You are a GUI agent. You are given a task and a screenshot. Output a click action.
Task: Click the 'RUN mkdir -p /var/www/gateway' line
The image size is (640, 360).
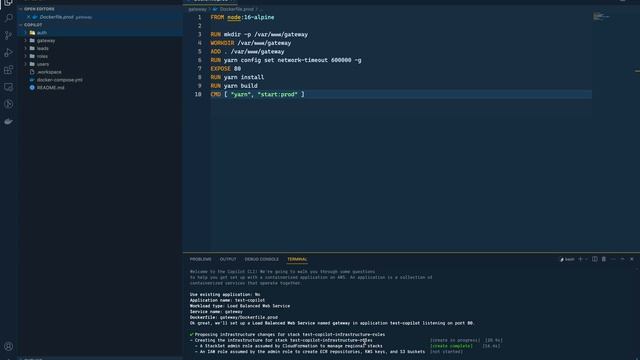tap(259, 35)
